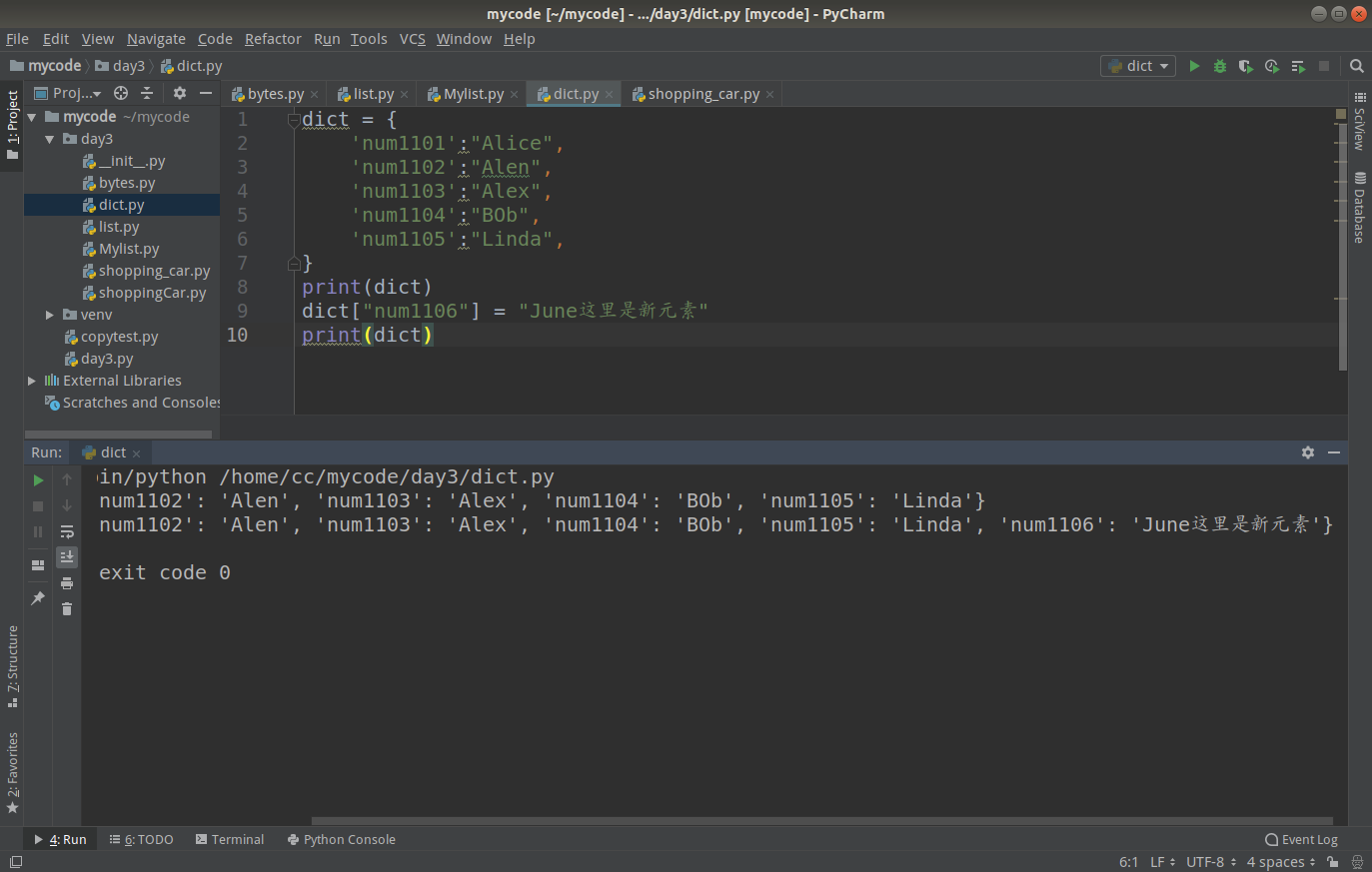
Task: Toggle the Favorites side tool window
Action: [12, 773]
